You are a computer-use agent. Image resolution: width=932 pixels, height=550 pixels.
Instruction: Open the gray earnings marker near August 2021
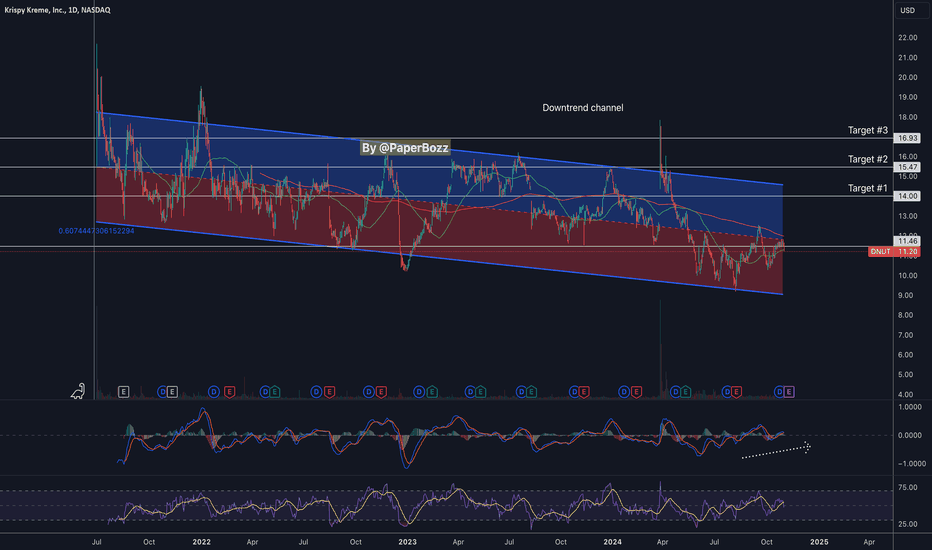[x=124, y=392]
